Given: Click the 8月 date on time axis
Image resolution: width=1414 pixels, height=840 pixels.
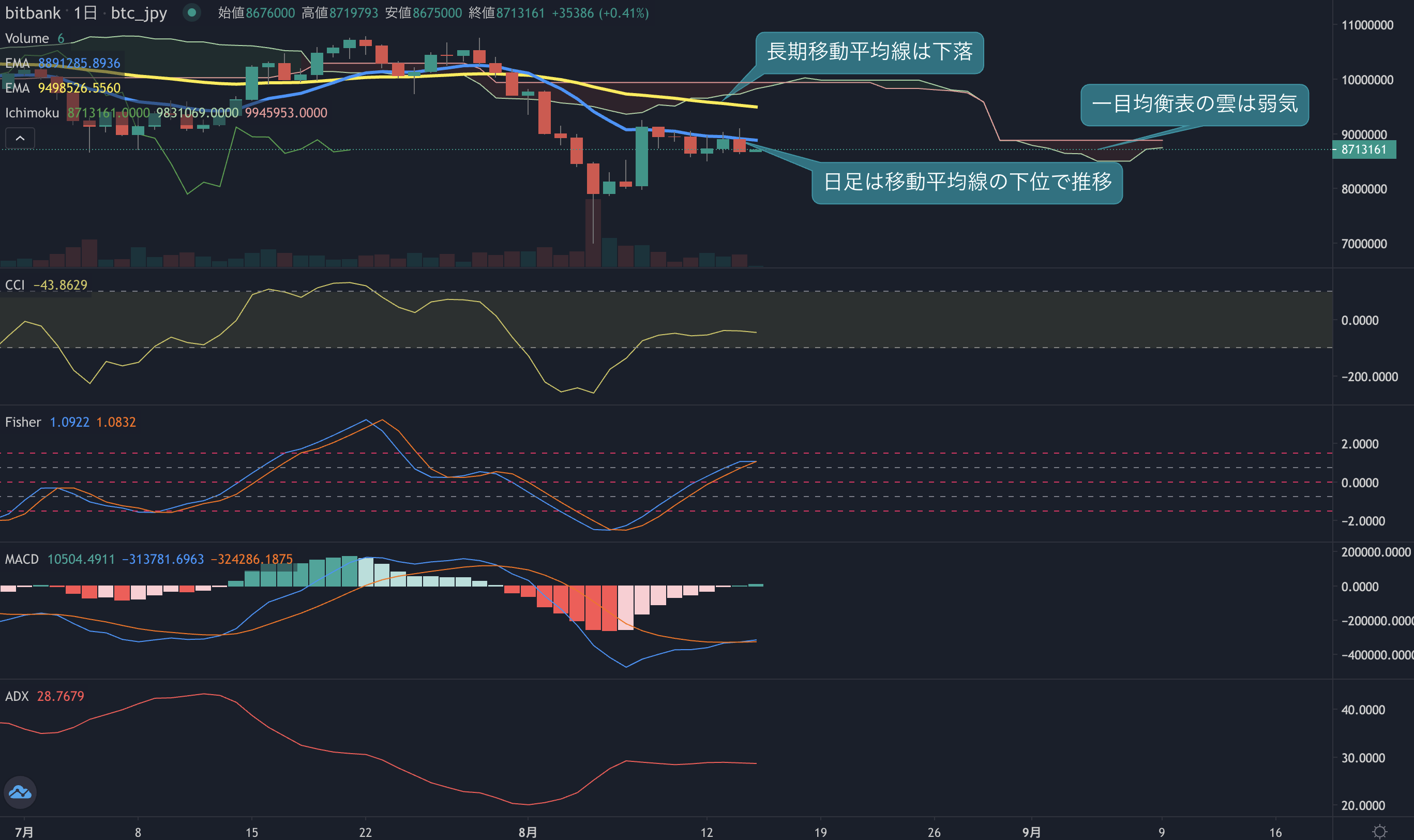Looking at the screenshot, I should tap(528, 832).
